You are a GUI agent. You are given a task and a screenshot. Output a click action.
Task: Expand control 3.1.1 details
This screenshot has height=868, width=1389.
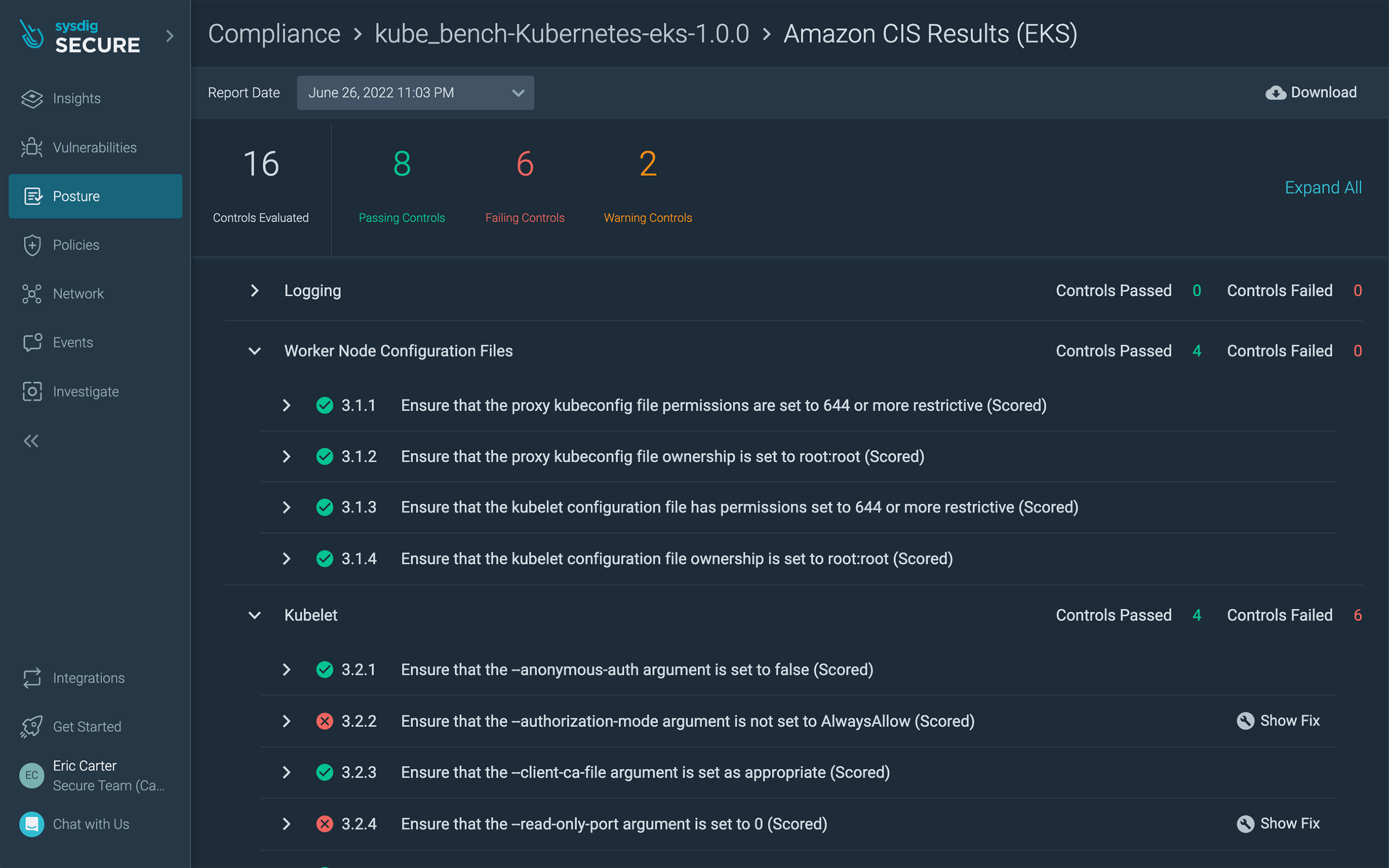coord(287,405)
